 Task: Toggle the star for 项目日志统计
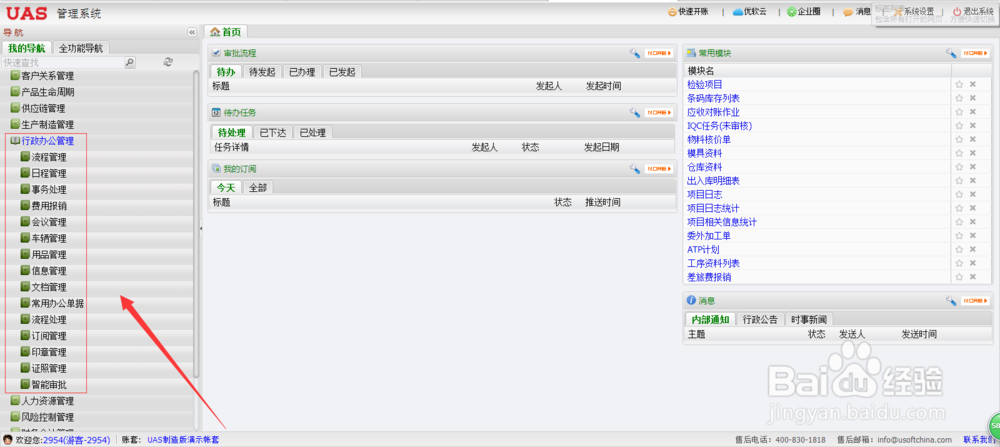pos(959,209)
